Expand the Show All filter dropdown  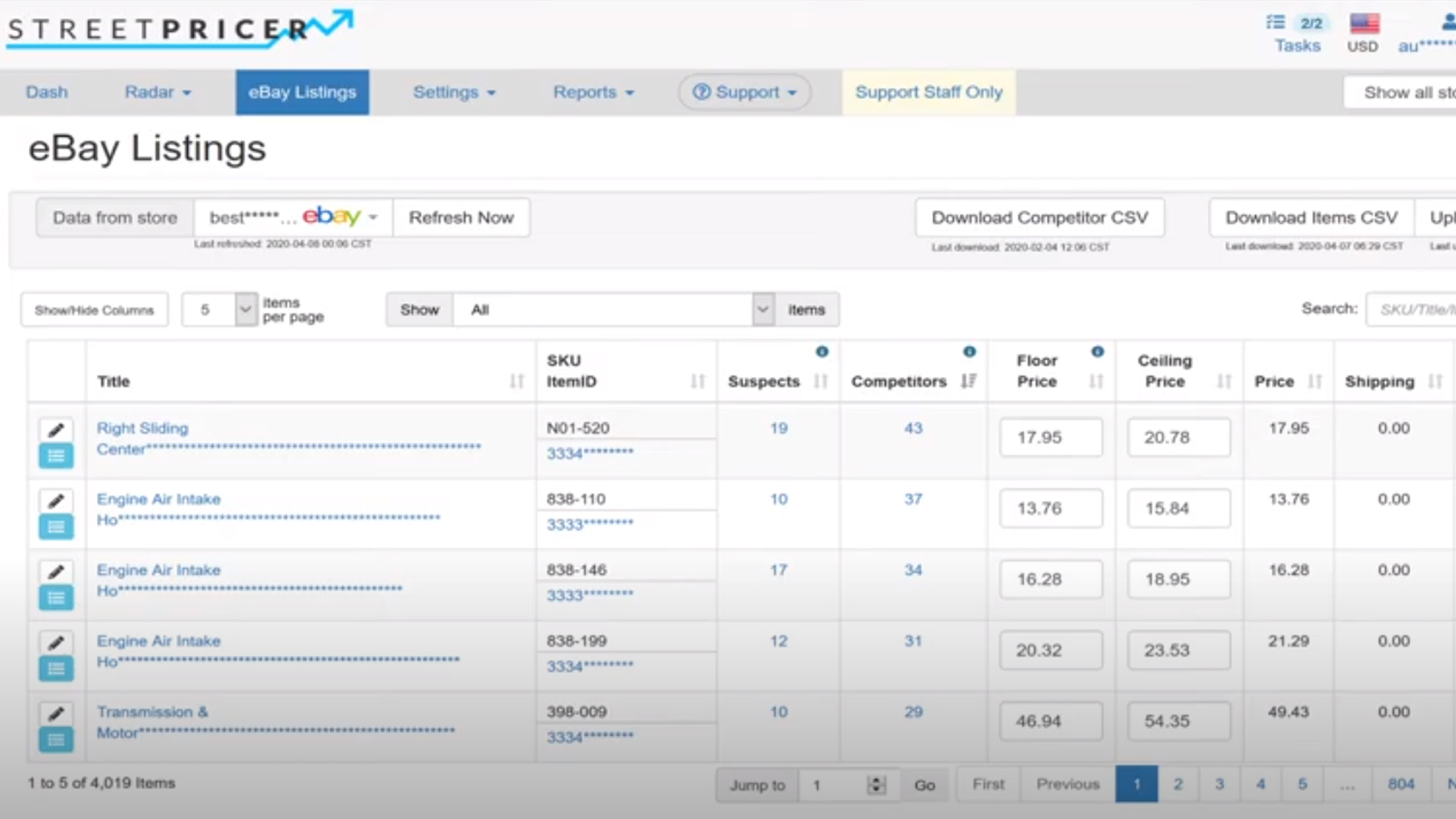763,309
